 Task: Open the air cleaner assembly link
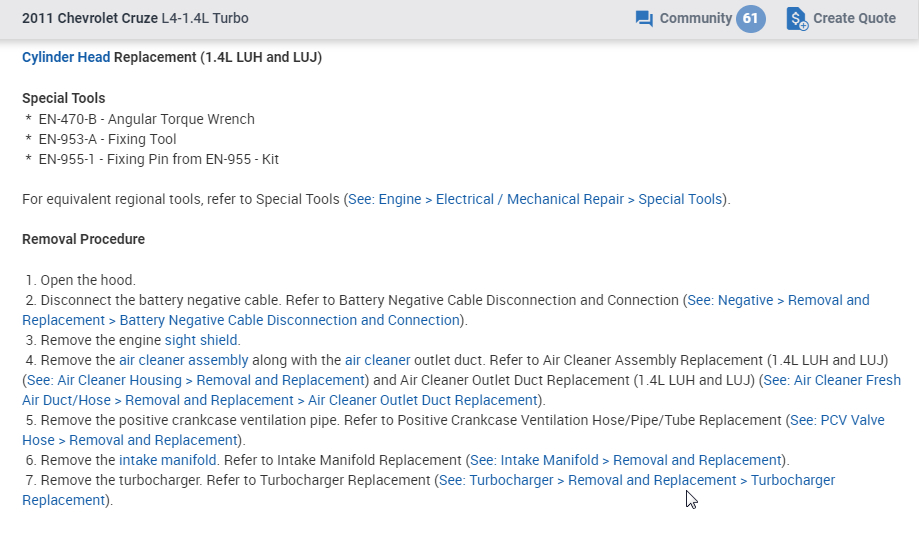click(183, 360)
